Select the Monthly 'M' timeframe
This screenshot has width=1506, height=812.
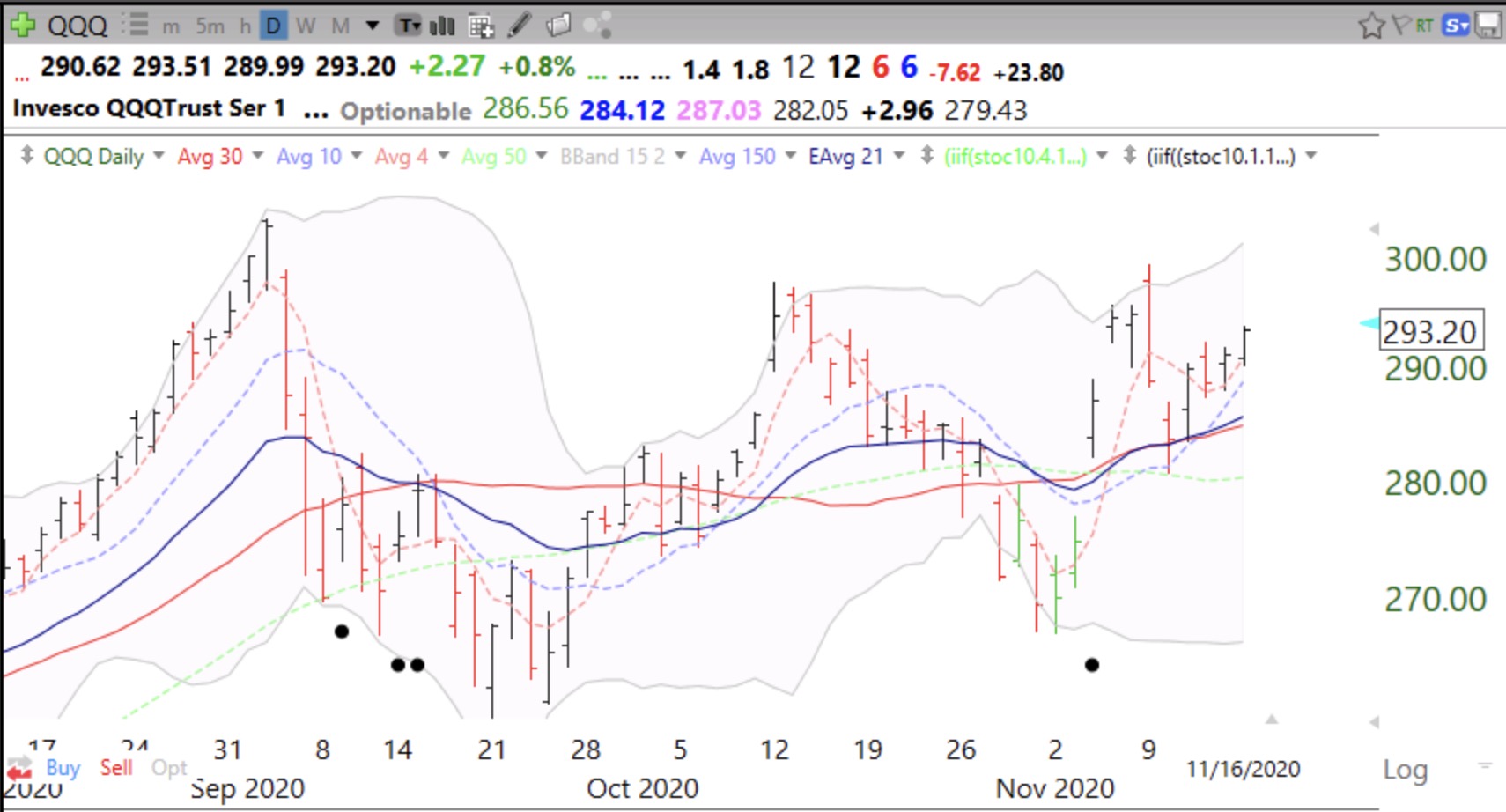click(340, 26)
